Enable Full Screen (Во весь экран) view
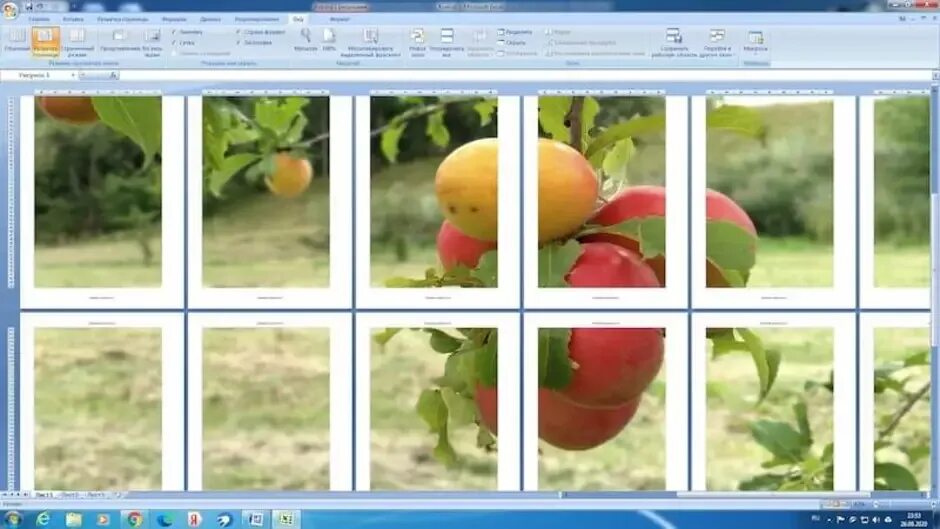 point(152,41)
